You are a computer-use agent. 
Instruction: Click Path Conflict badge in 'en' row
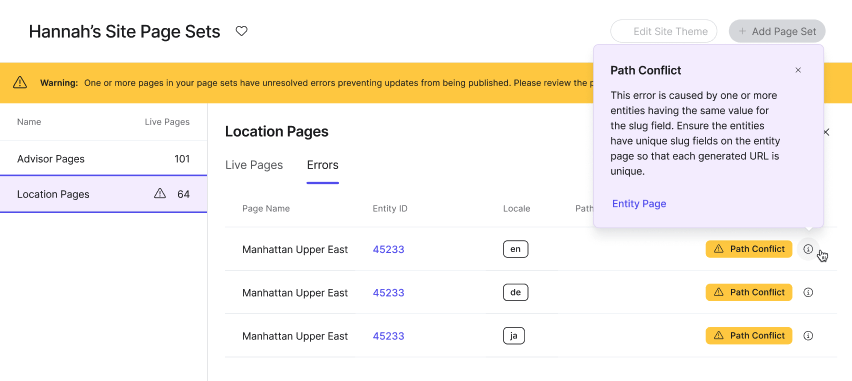[x=749, y=249]
